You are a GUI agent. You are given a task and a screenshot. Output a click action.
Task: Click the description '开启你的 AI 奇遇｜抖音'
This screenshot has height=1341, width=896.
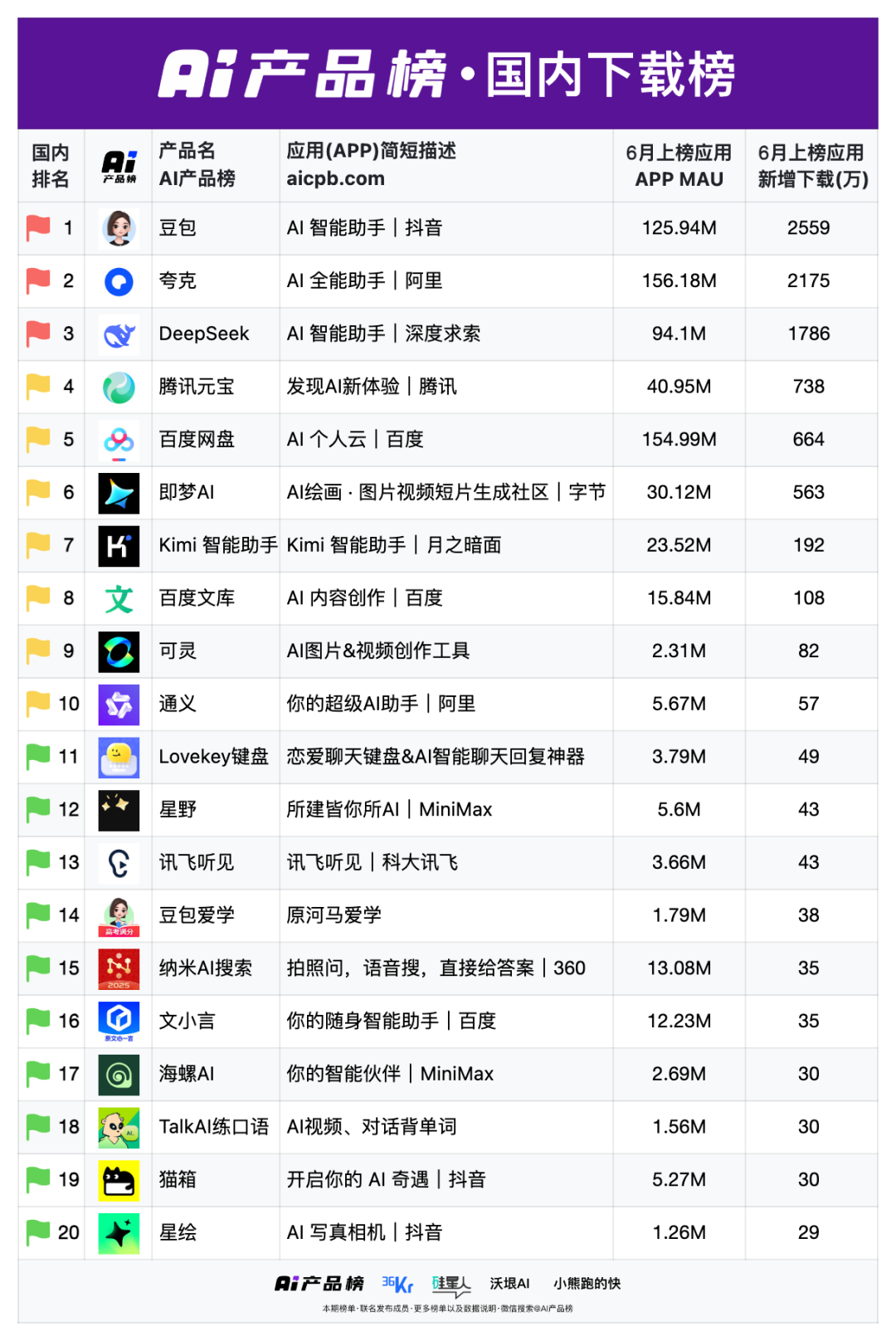pyautogui.click(x=387, y=1180)
